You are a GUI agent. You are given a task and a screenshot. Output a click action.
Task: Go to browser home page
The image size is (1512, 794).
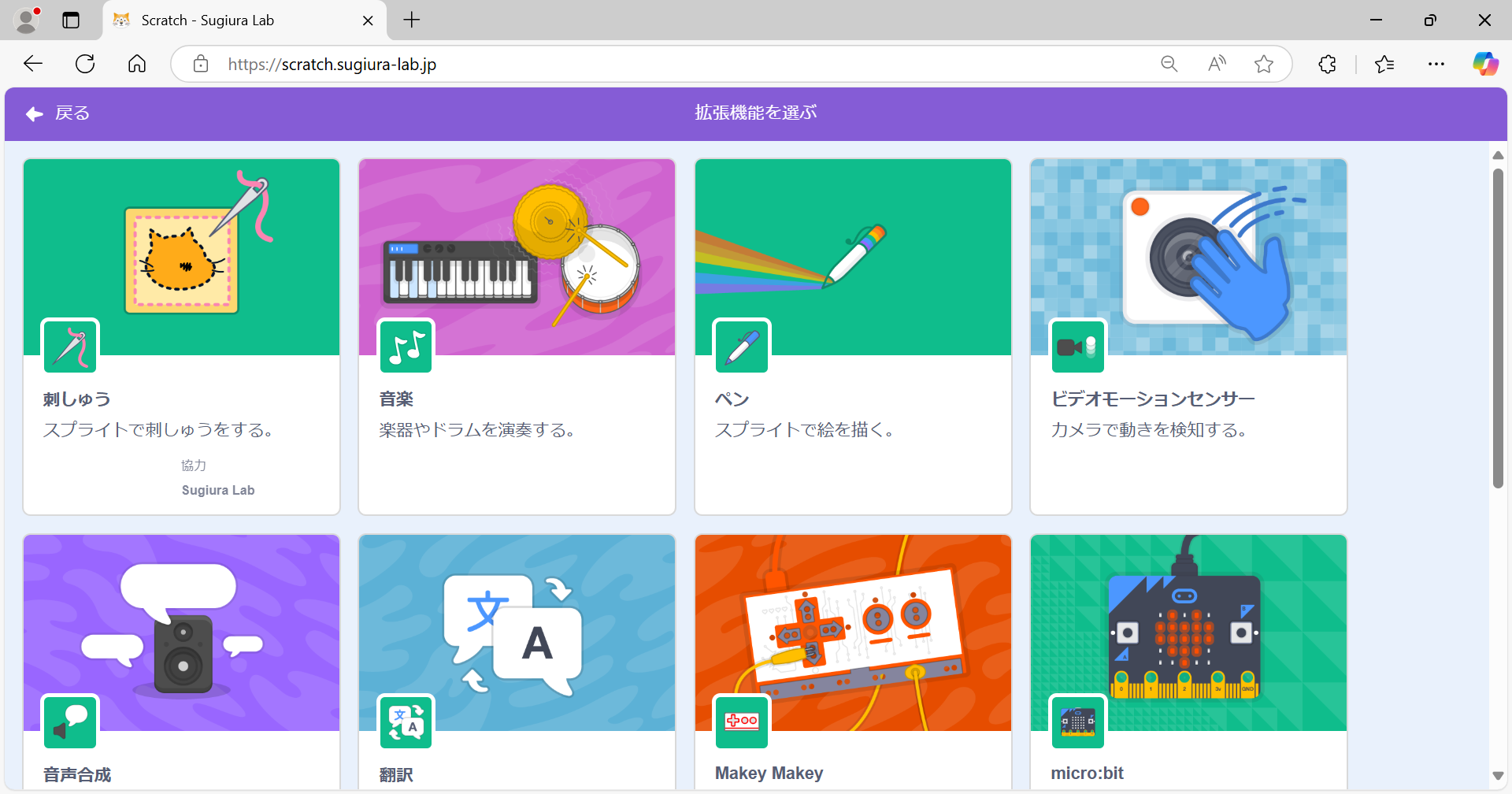click(137, 64)
